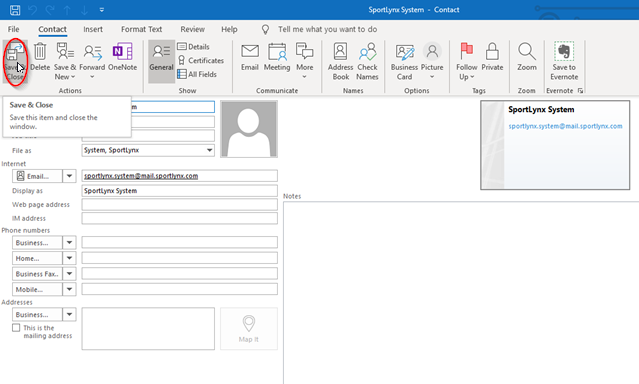Open the More communicate options
This screenshot has height=384, width=639.
[304, 61]
